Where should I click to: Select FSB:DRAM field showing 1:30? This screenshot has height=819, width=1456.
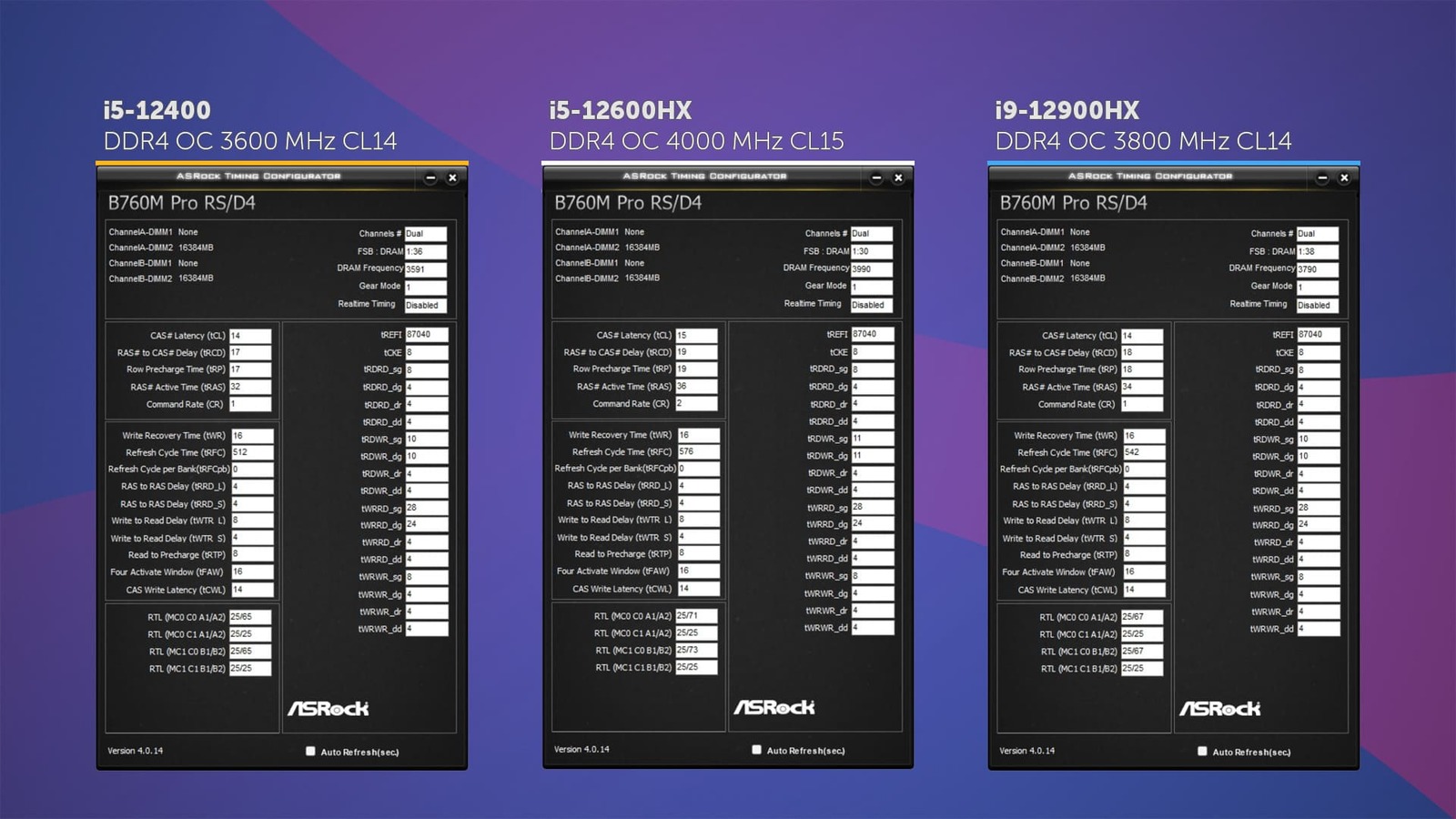872,251
